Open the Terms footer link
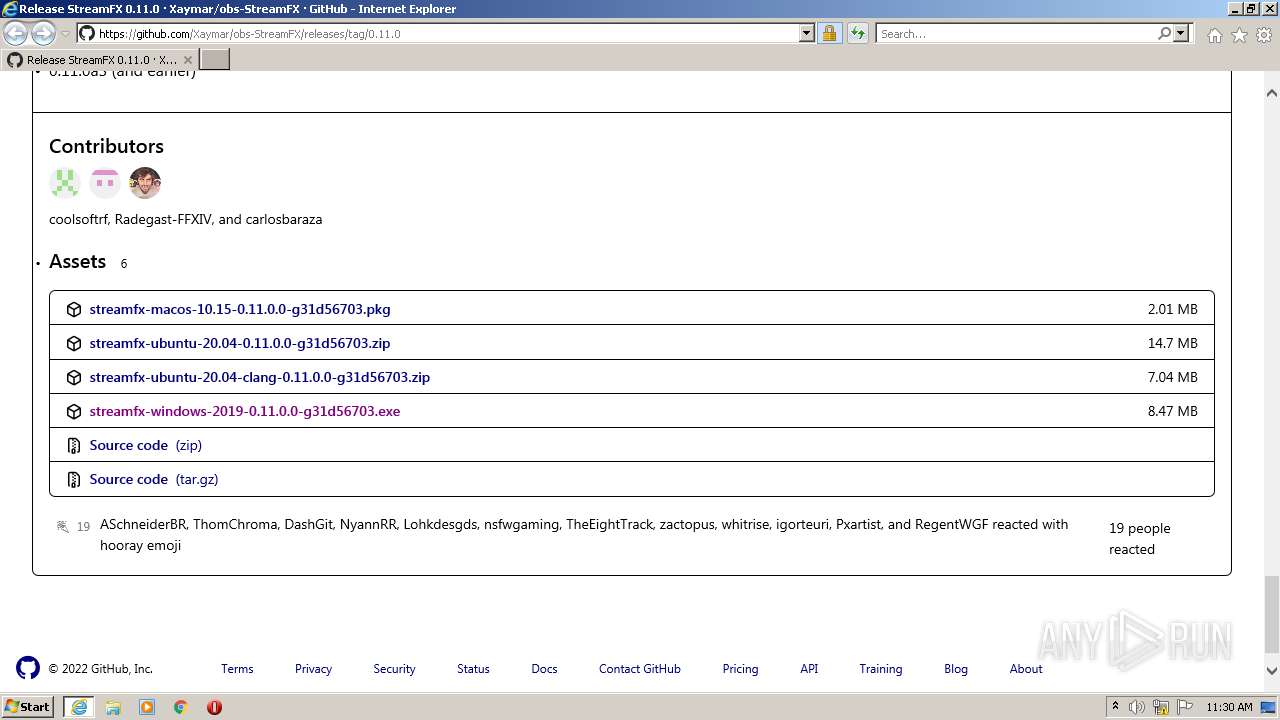 [237, 669]
